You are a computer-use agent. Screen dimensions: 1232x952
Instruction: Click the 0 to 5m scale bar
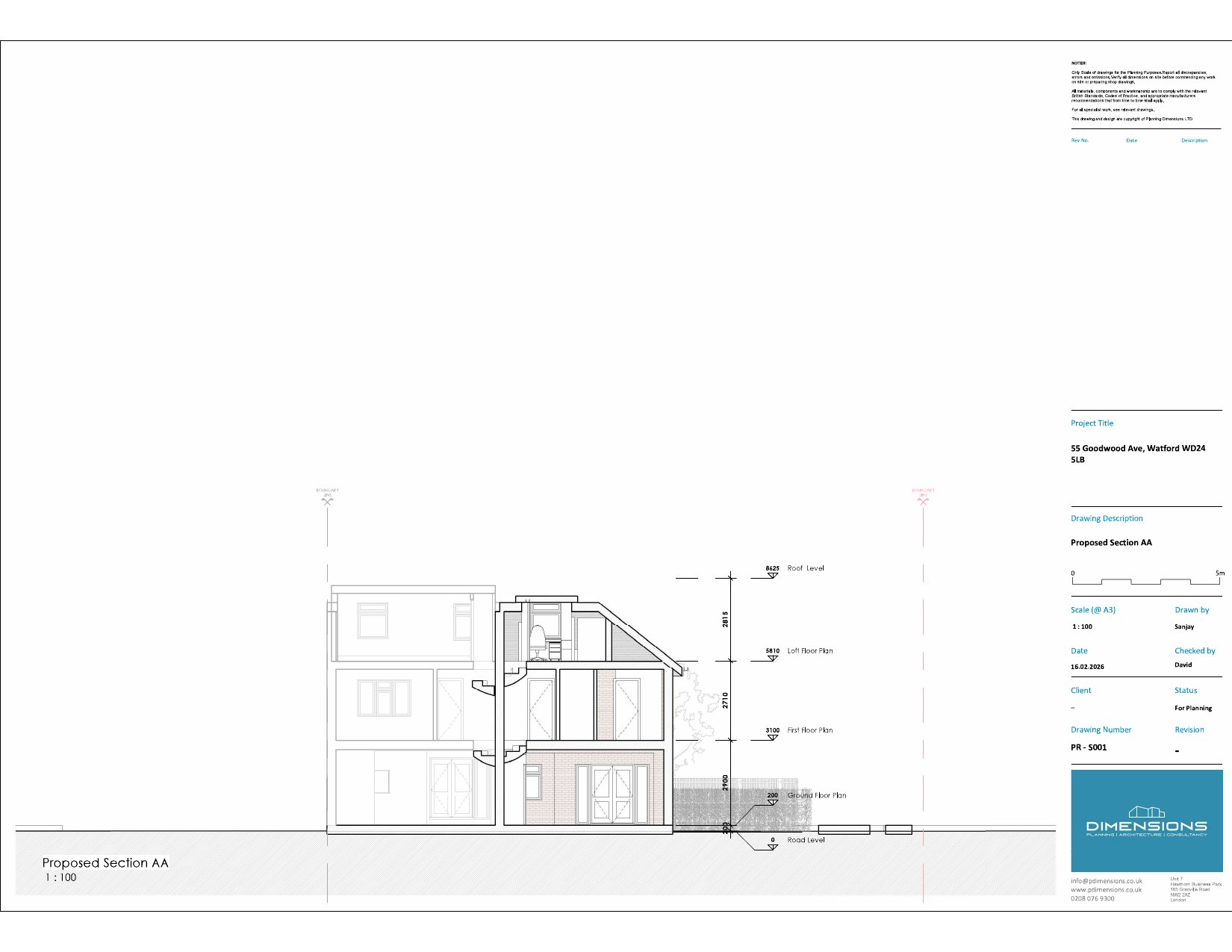click(1146, 581)
